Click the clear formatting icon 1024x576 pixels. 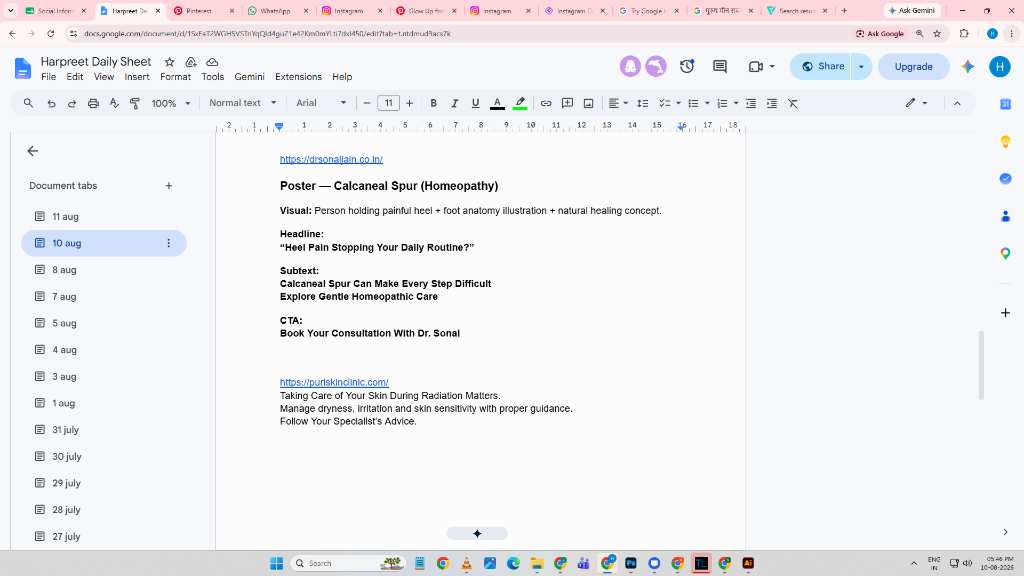pos(793,103)
